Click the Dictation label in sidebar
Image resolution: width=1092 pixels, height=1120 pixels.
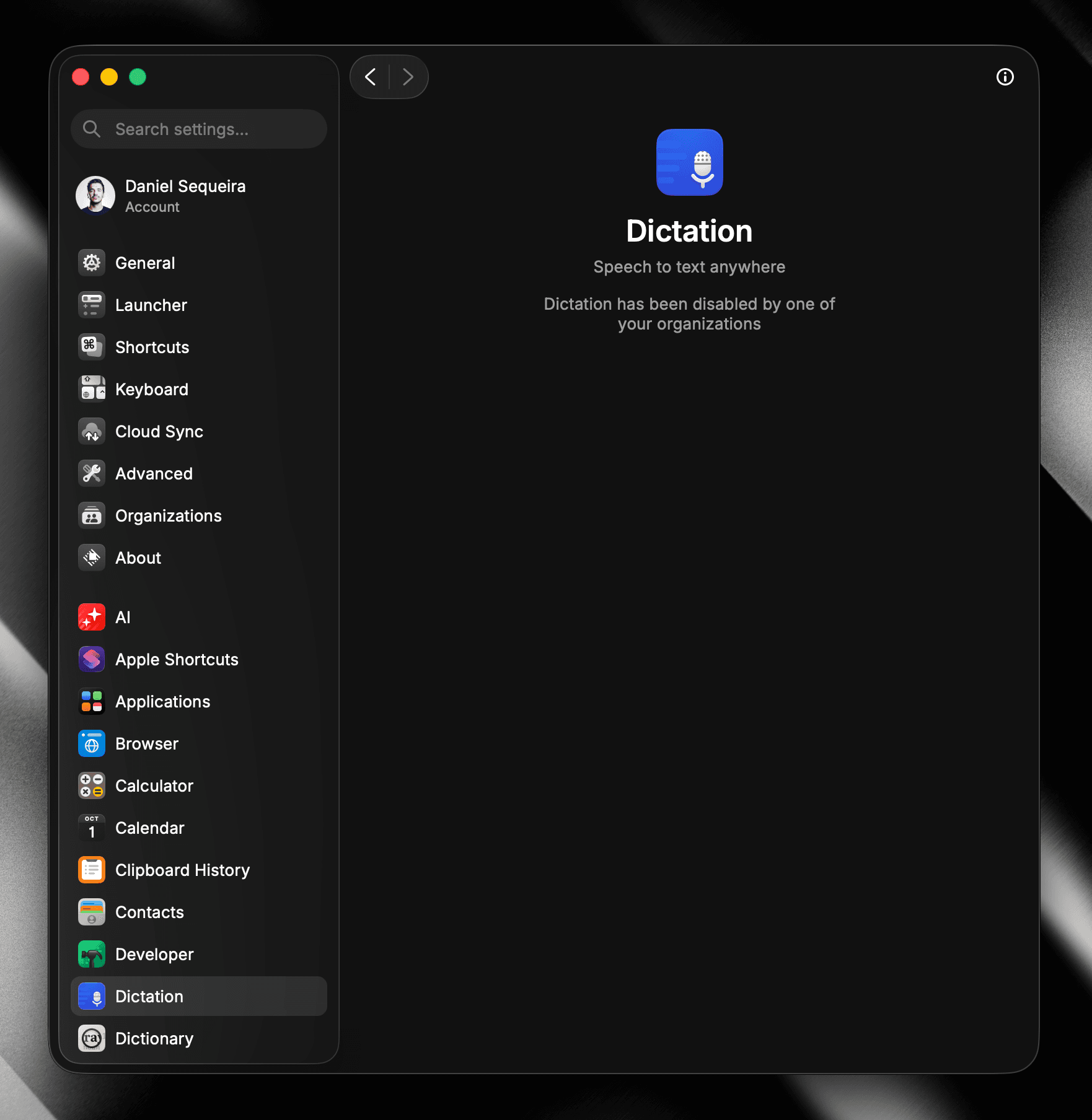pyautogui.click(x=149, y=997)
